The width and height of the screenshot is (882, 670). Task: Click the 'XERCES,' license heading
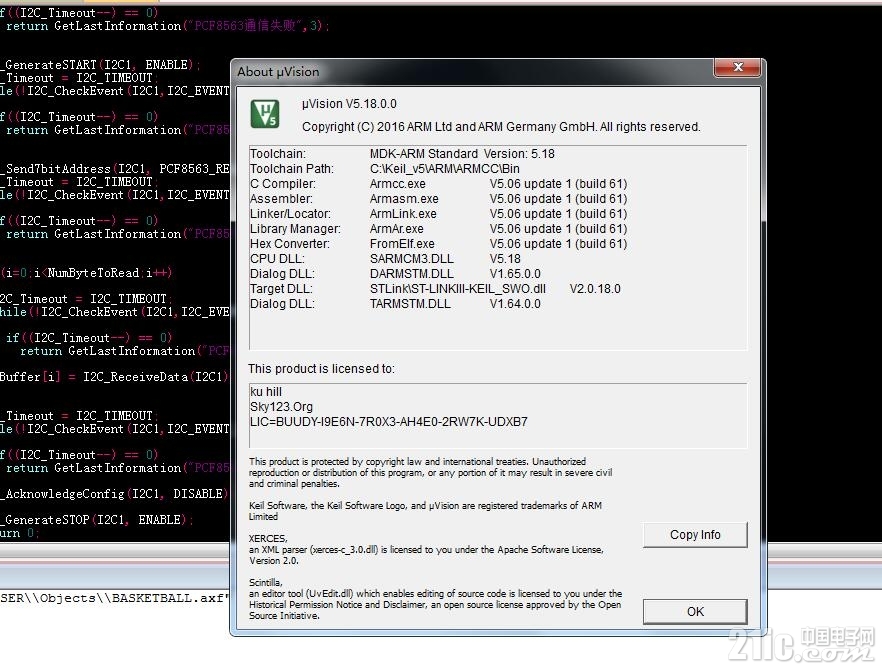tap(268, 538)
